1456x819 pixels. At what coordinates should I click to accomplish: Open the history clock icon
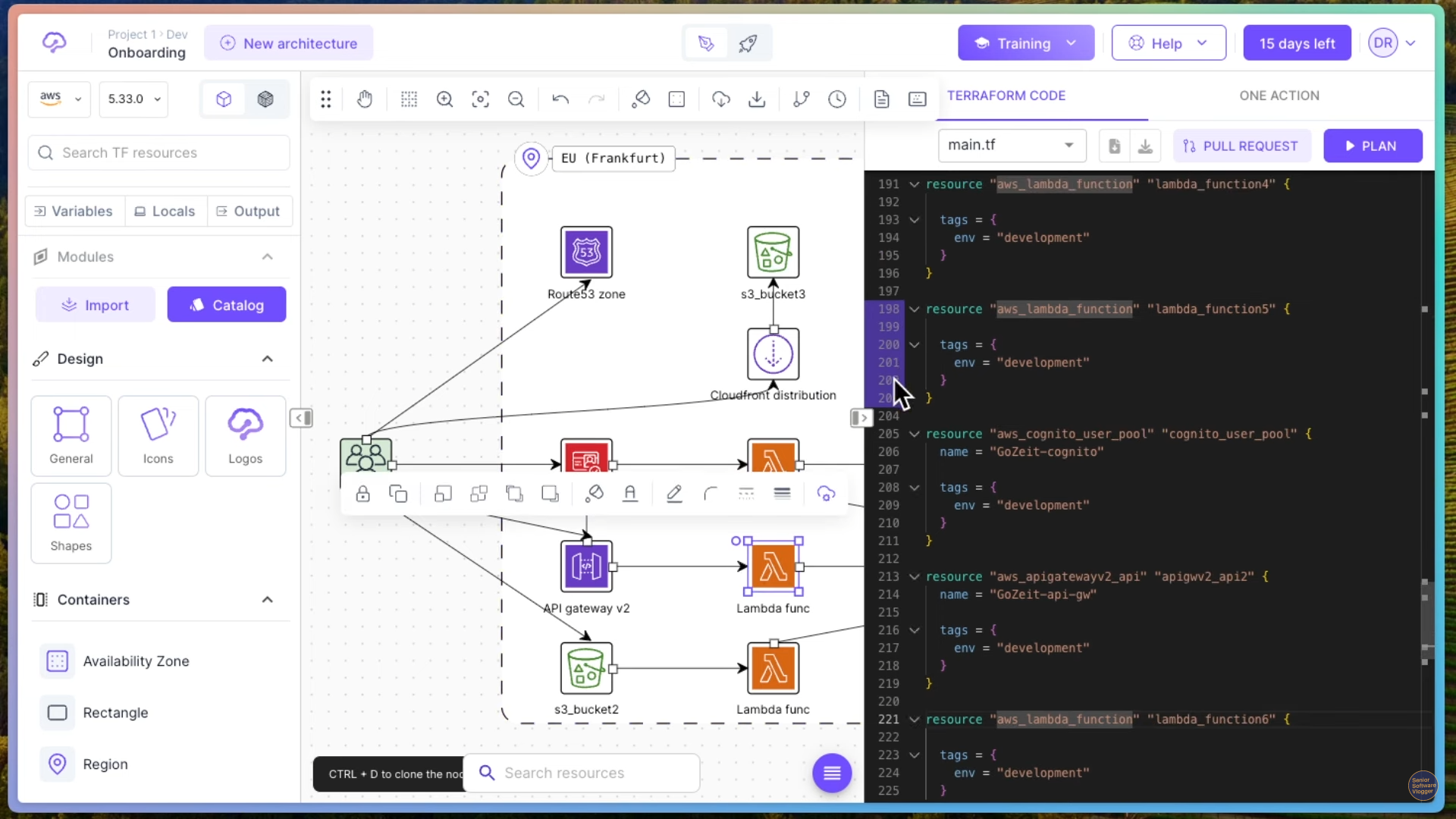[837, 99]
